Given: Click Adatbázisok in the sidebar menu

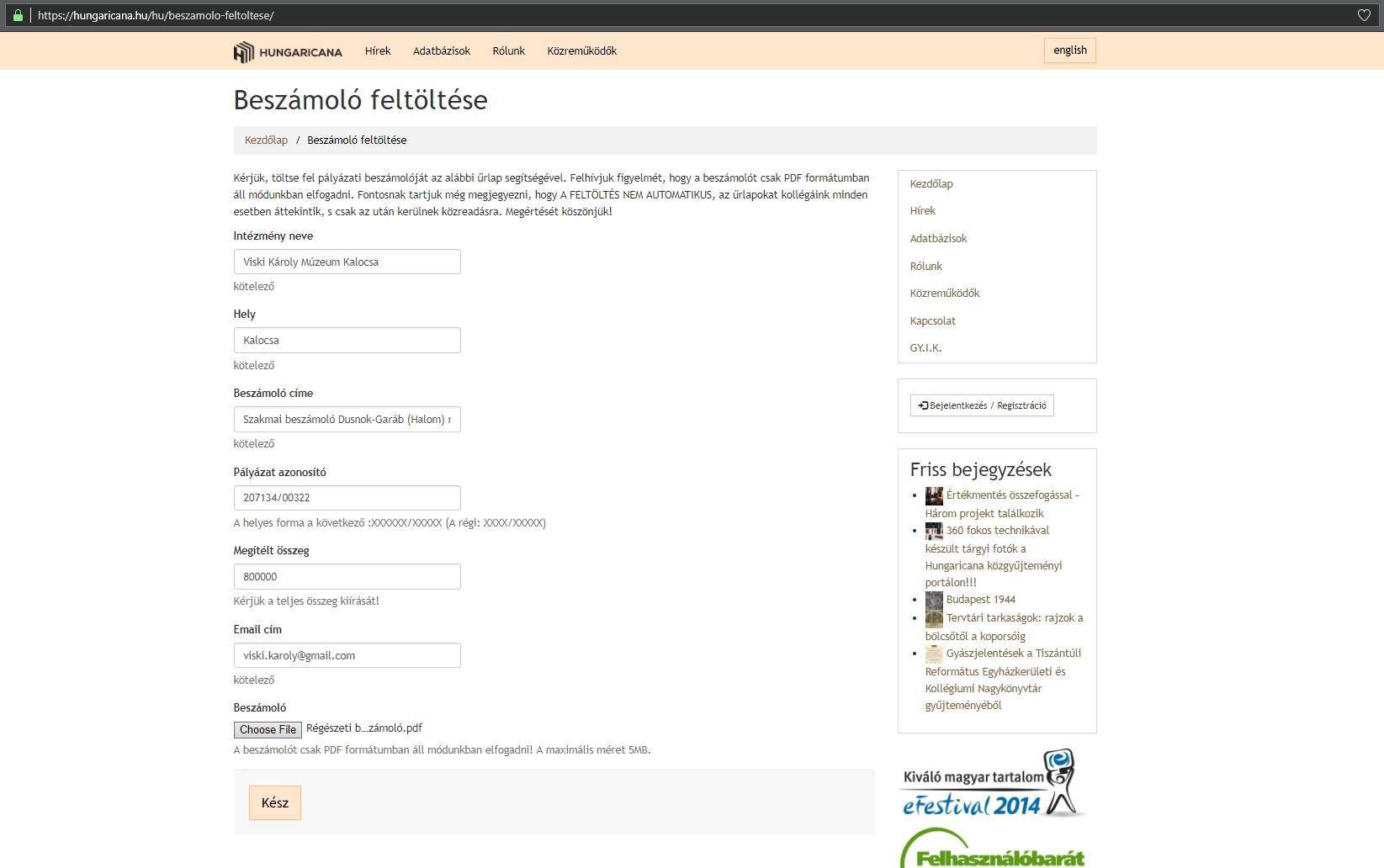Looking at the screenshot, I should (938, 239).
